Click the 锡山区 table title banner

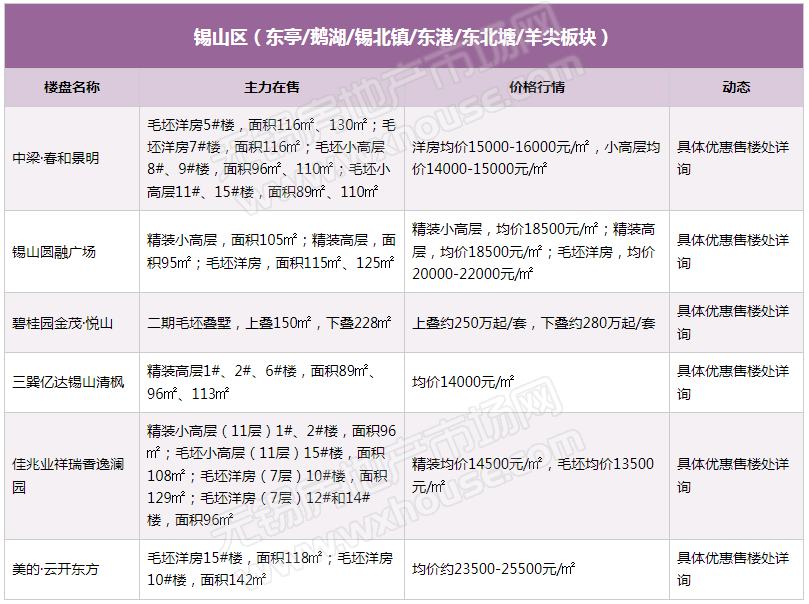click(402, 37)
